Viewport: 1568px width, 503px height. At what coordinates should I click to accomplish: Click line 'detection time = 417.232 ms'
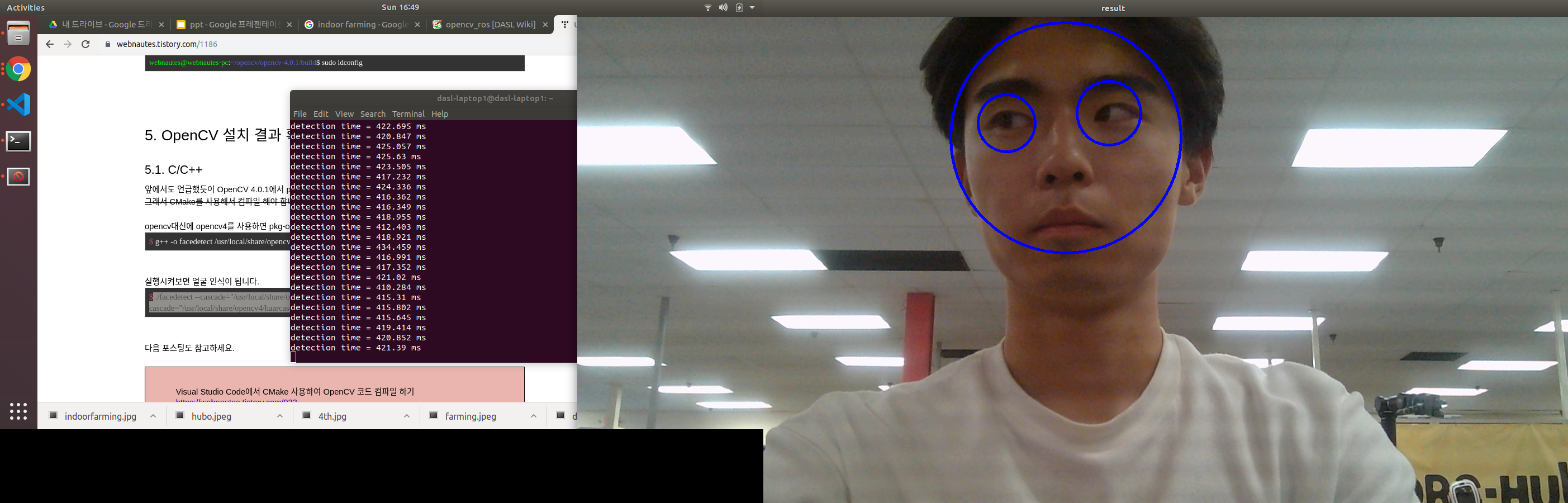click(358, 177)
